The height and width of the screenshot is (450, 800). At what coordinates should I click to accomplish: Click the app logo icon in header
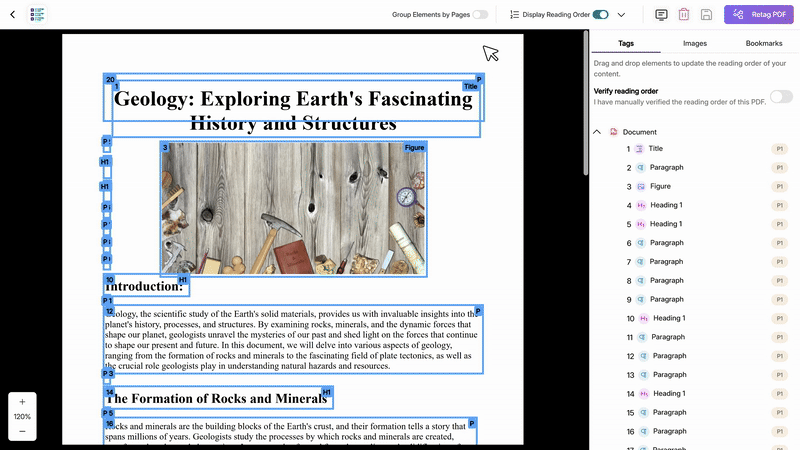(x=38, y=15)
